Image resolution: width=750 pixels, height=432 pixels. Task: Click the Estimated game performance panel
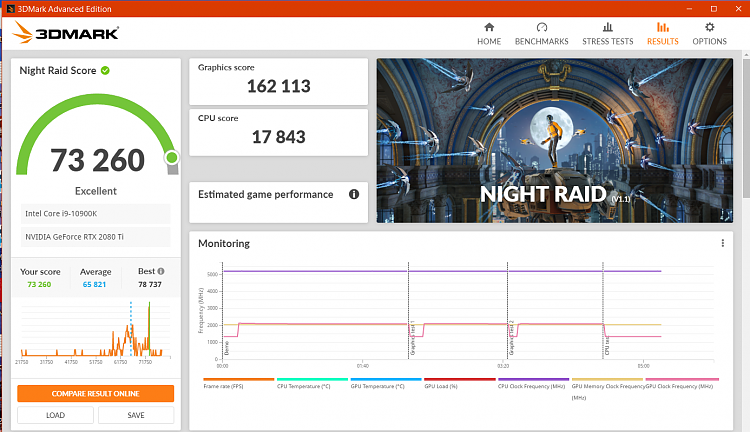[278, 202]
